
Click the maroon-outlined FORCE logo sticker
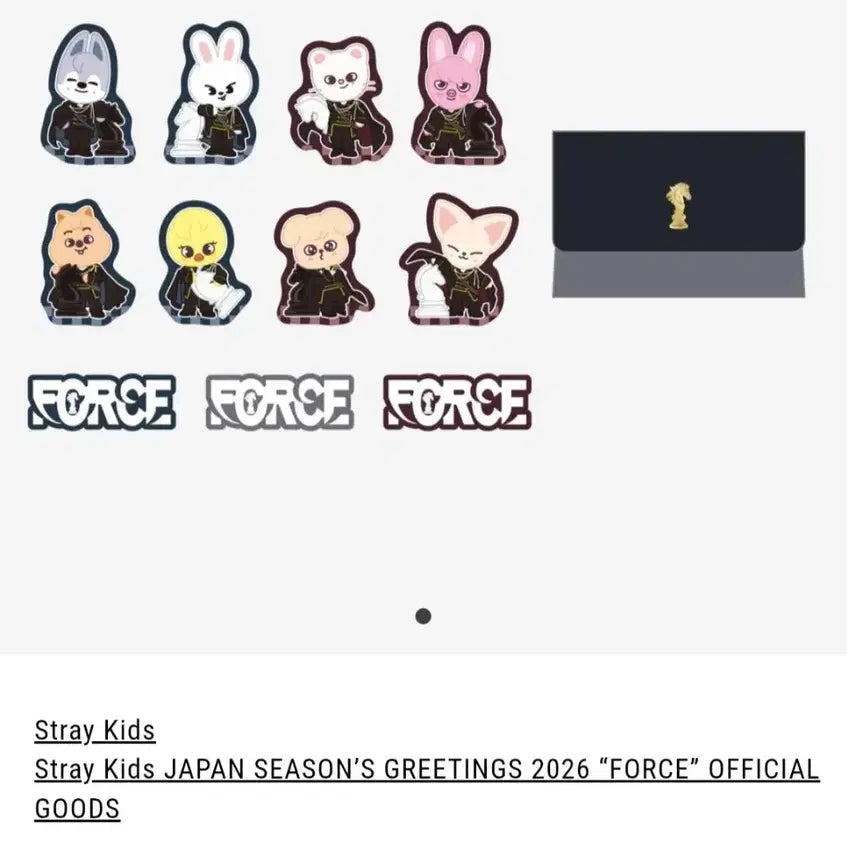(x=457, y=402)
